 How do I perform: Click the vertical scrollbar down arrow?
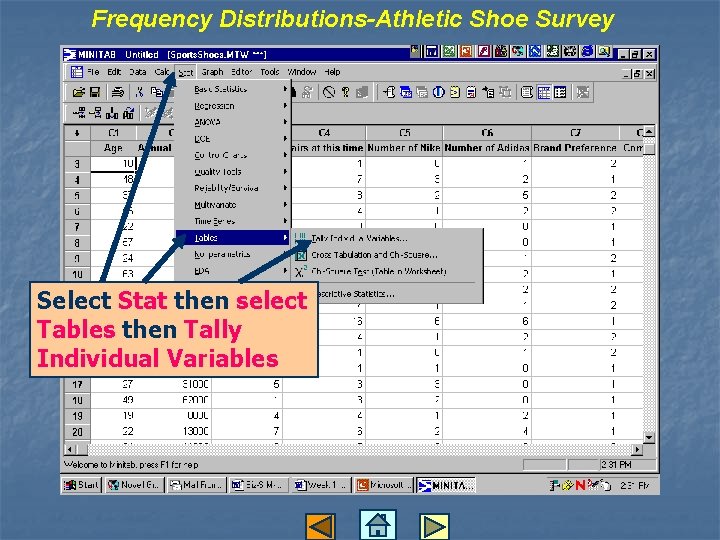(x=649, y=438)
